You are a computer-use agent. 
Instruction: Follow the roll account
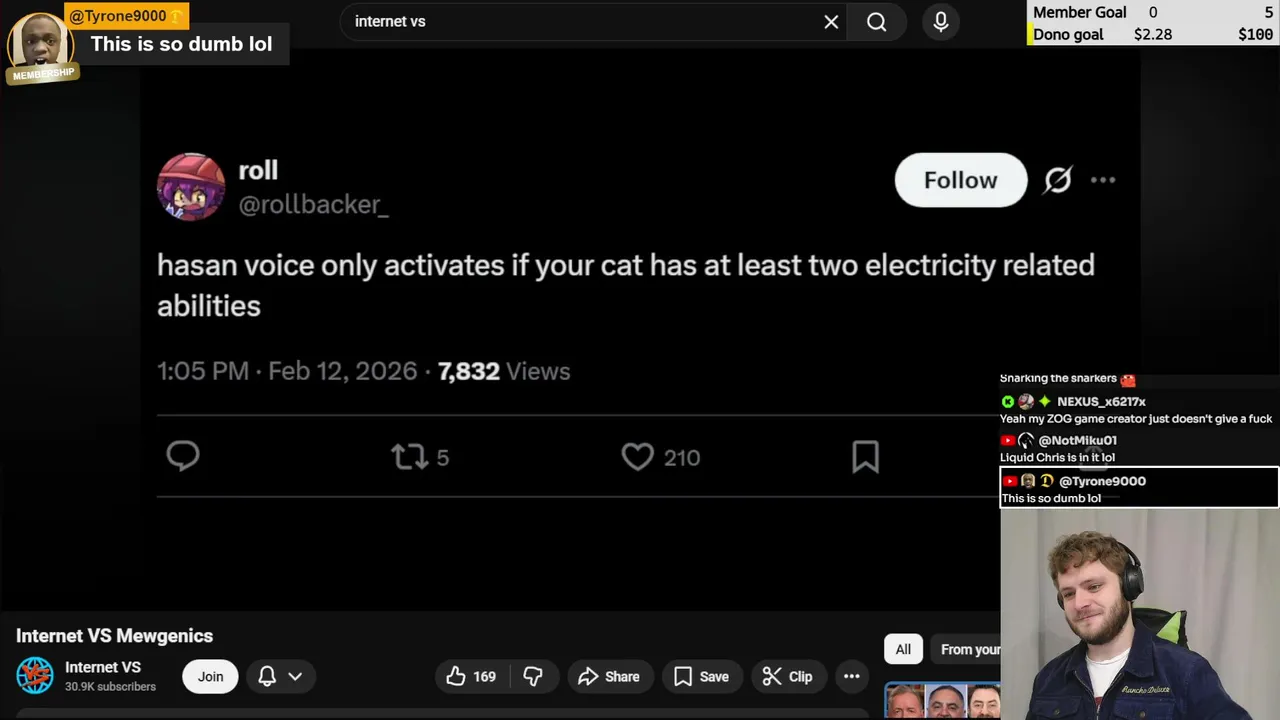[960, 180]
